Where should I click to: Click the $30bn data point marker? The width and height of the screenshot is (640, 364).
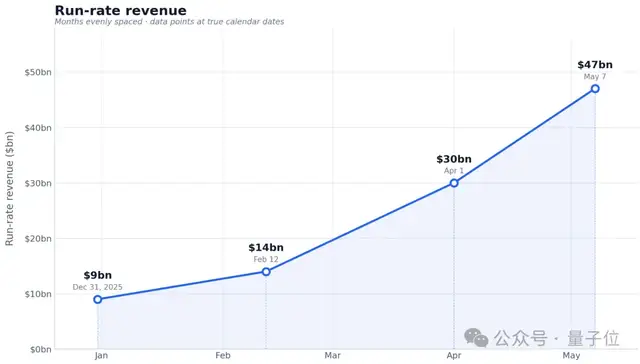(454, 183)
